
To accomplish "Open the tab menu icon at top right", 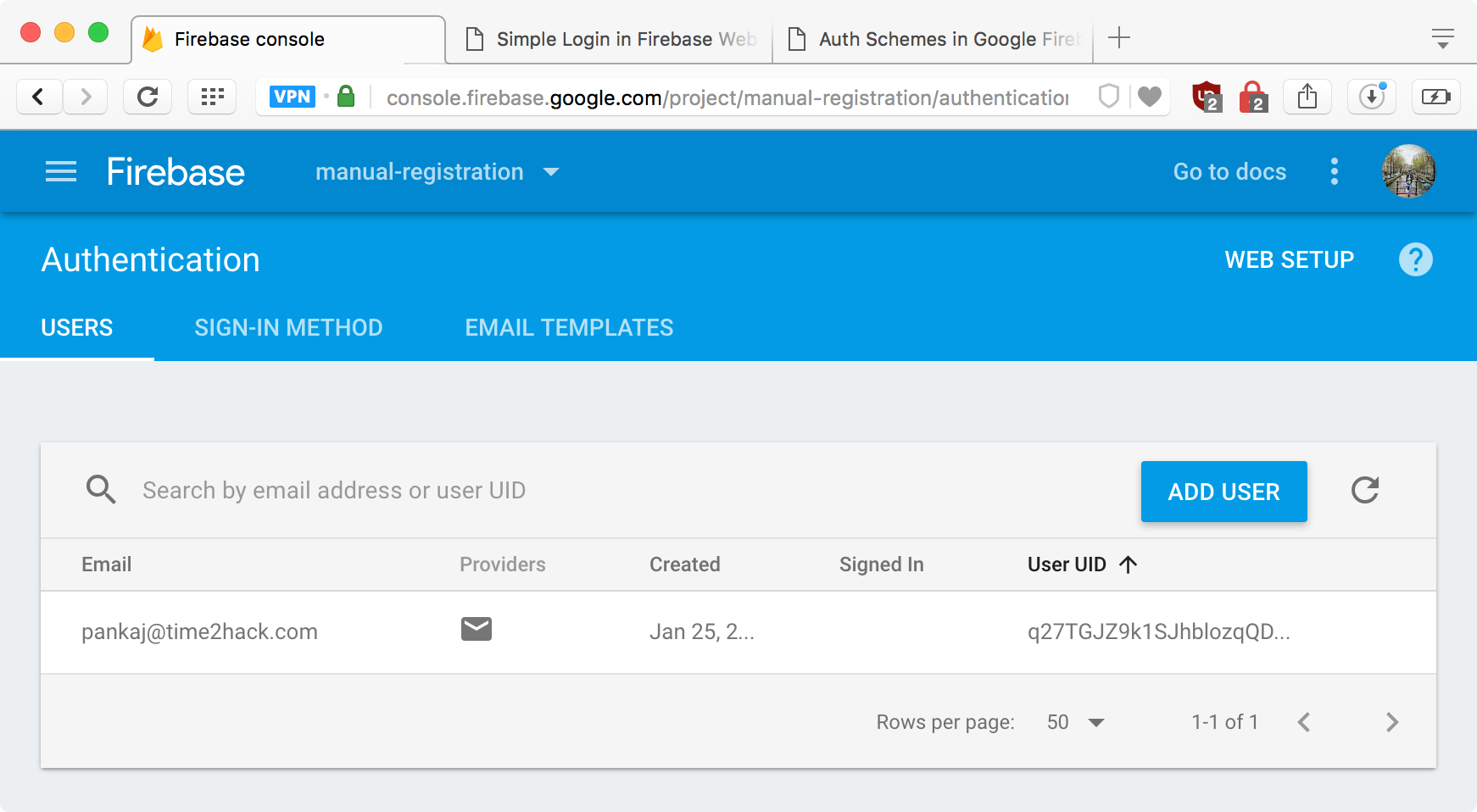I will pos(1442,38).
